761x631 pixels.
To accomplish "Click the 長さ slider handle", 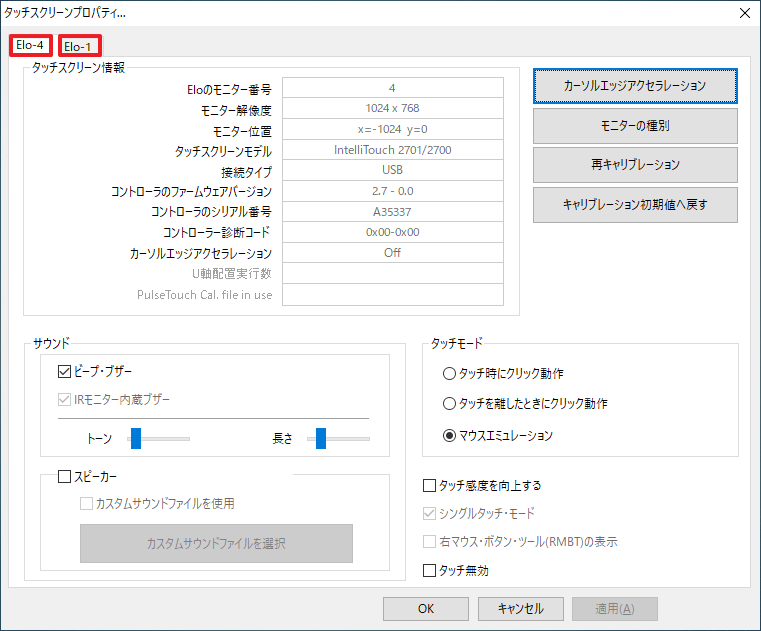I will (x=321, y=438).
